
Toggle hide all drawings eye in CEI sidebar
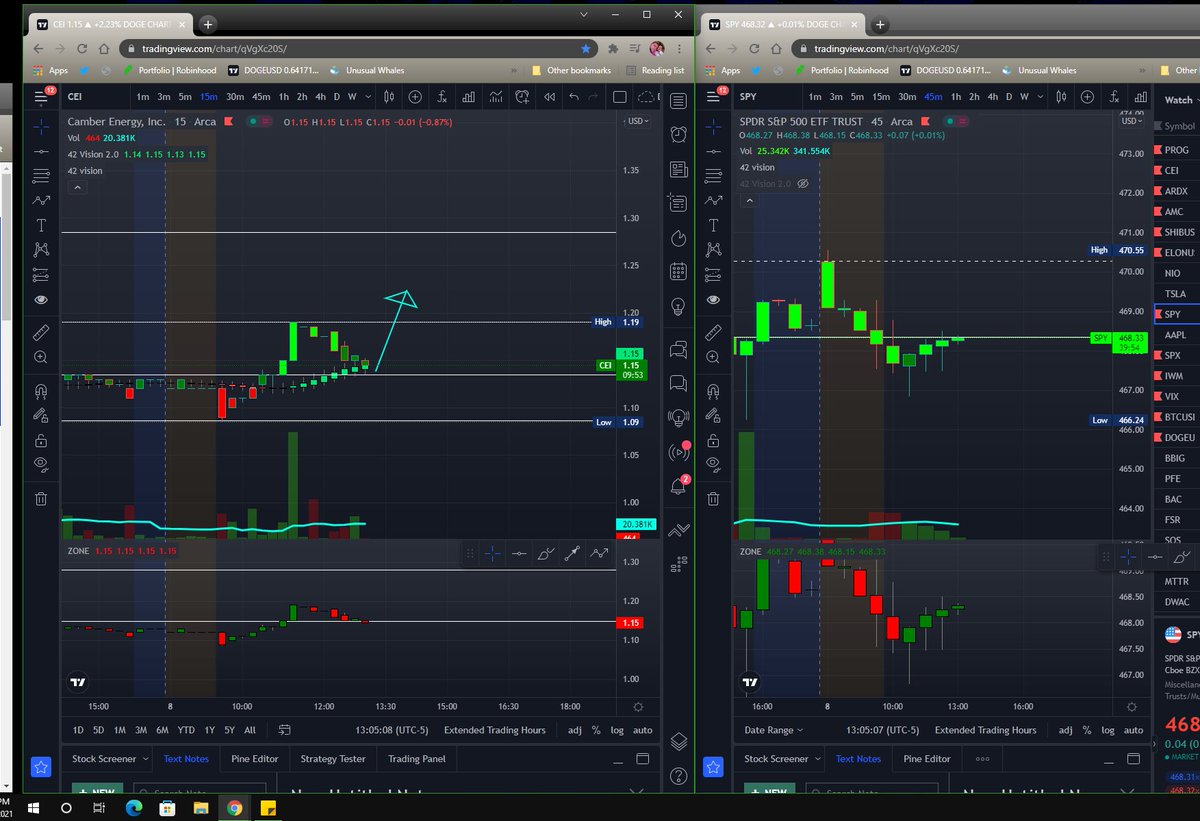coord(41,463)
